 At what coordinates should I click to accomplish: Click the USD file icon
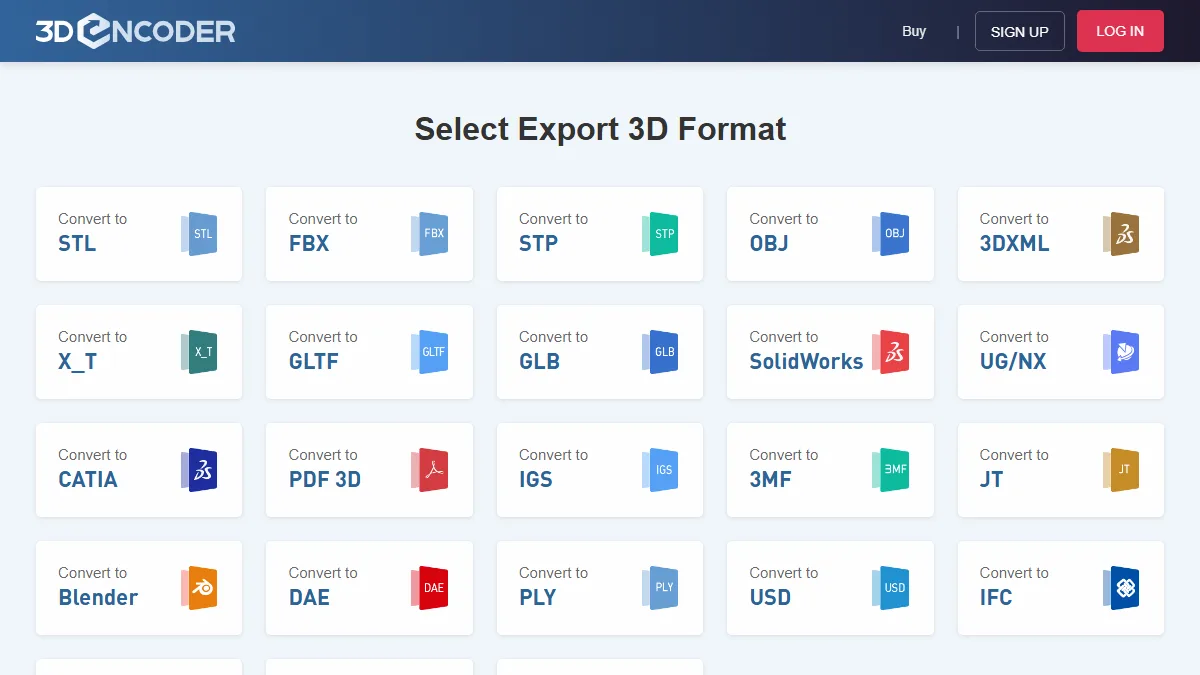[x=891, y=588]
